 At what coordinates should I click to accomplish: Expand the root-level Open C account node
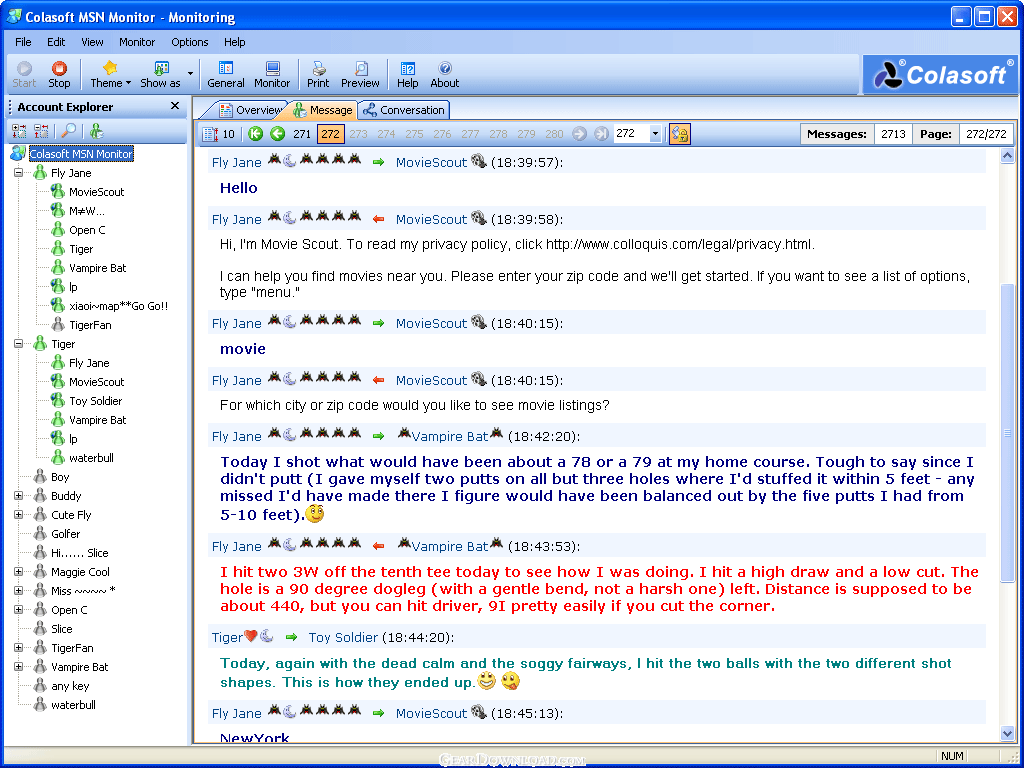coord(18,610)
